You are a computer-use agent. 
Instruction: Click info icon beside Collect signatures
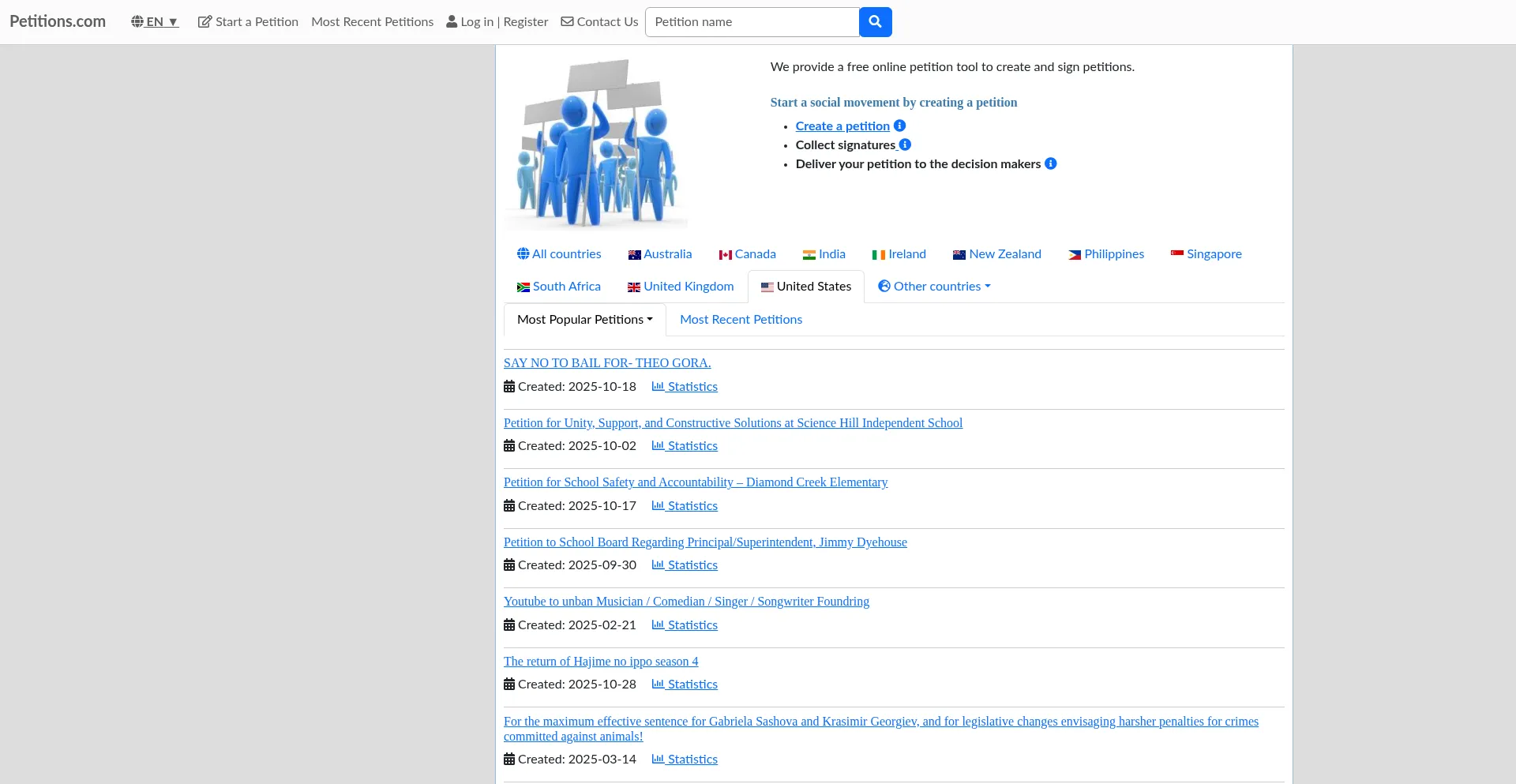(x=905, y=144)
